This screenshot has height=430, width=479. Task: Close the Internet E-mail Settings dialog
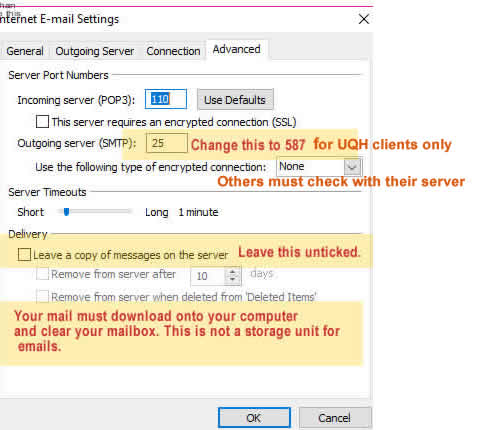coord(364,19)
